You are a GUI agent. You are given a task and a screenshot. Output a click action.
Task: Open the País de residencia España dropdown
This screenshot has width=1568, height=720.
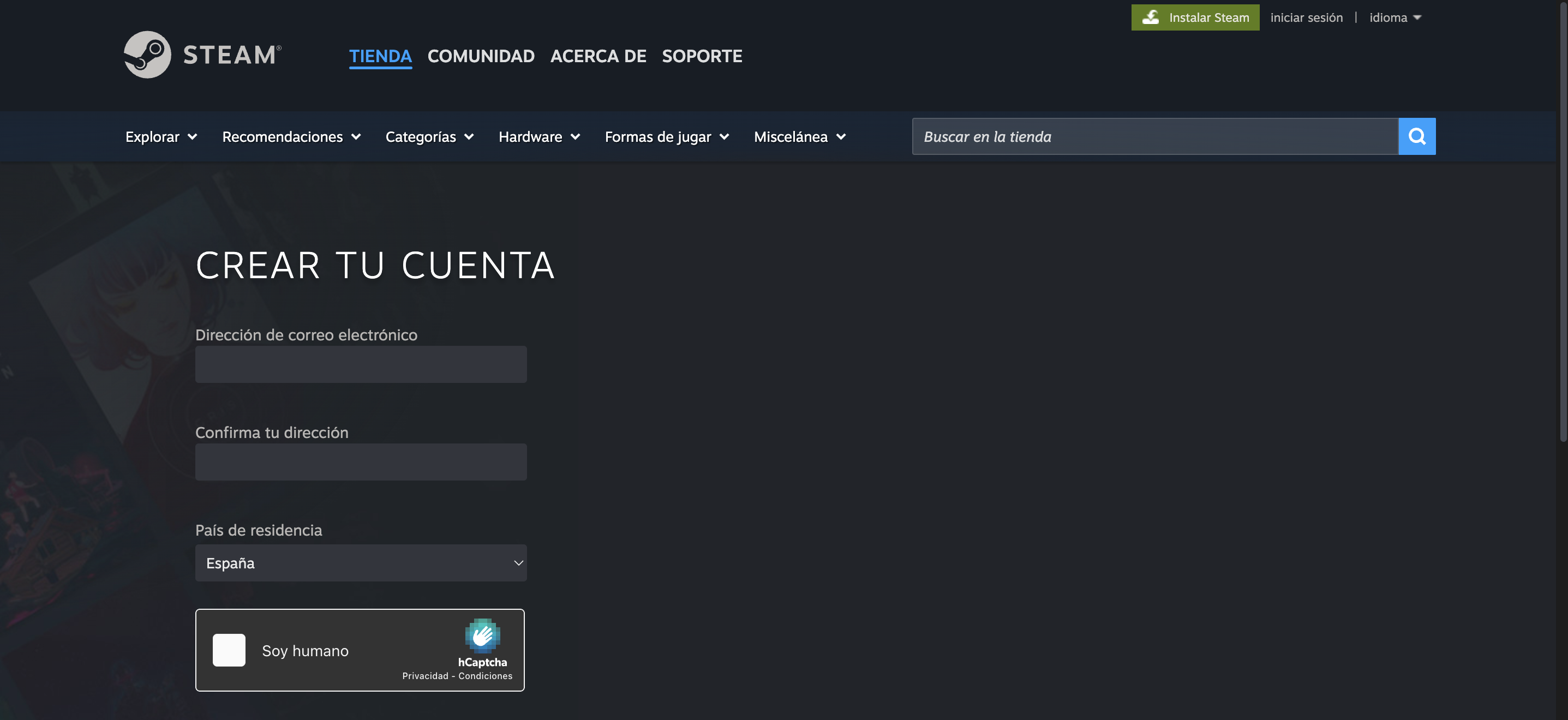click(x=360, y=563)
